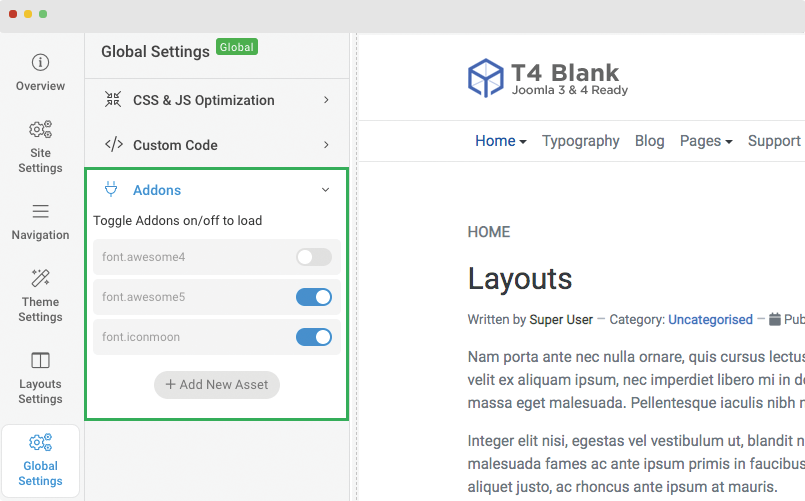Image resolution: width=805 pixels, height=501 pixels.
Task: Click the Add New Asset button
Action: coord(217,384)
